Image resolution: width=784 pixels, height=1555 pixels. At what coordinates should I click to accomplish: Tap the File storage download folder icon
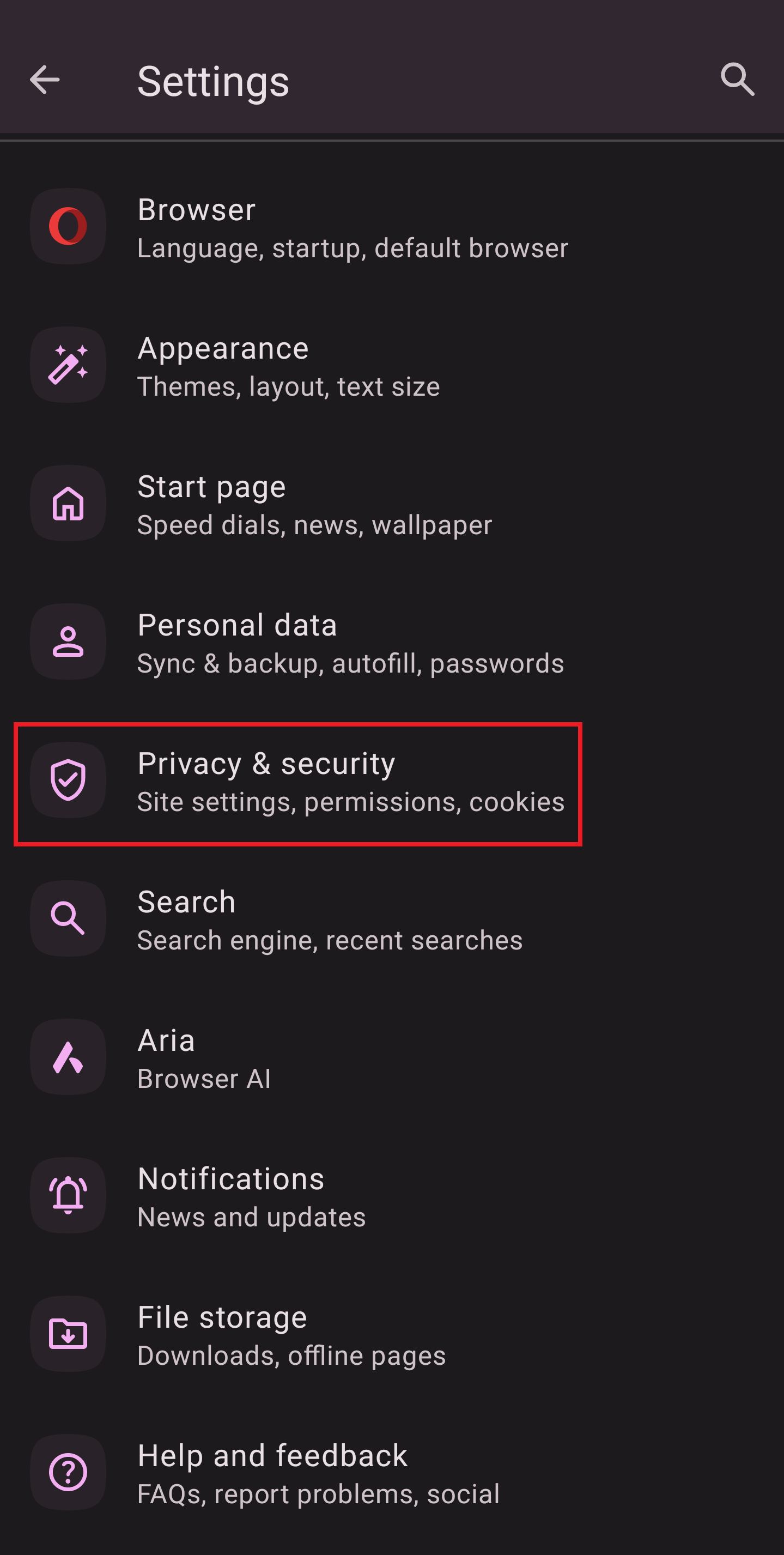point(68,1334)
